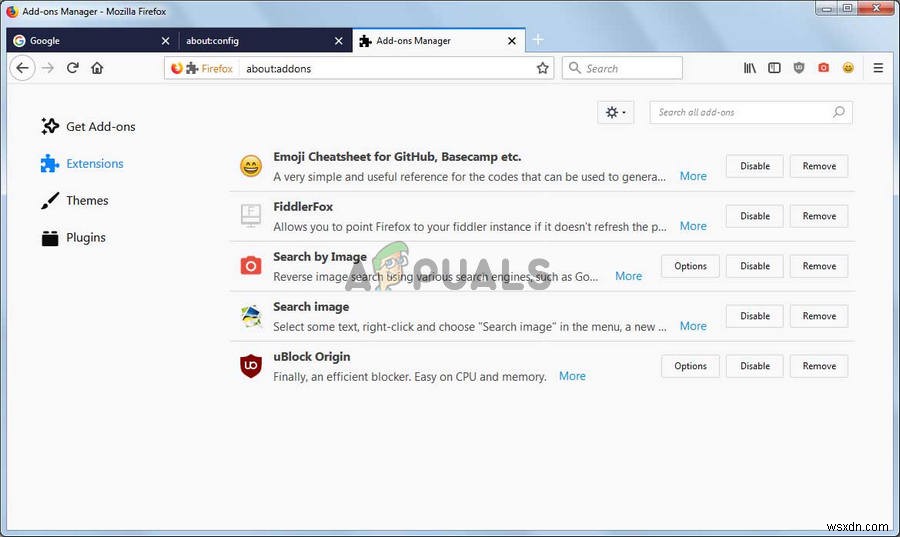Open the Themes section
The height and width of the screenshot is (537, 900).
tap(75, 201)
